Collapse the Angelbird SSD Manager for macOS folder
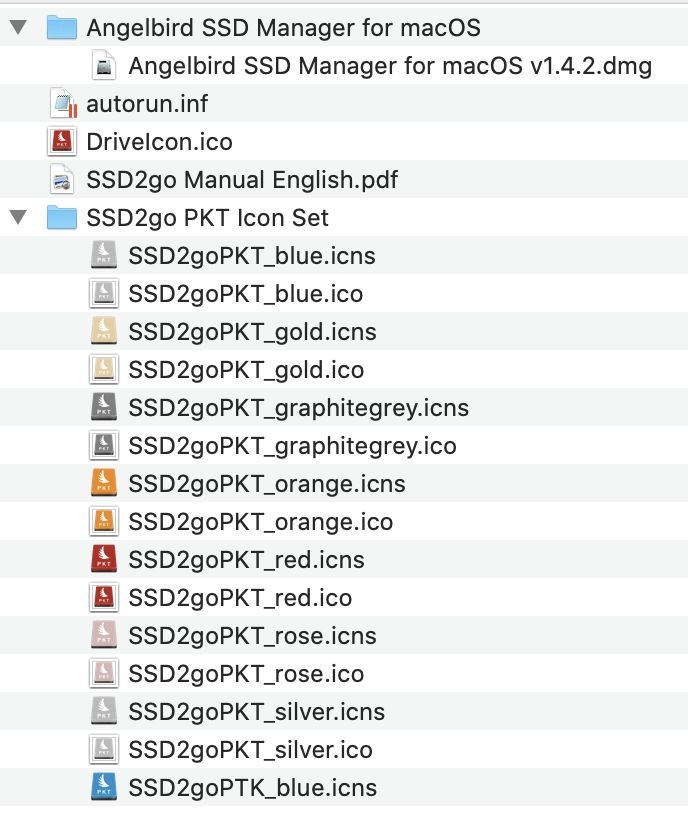This screenshot has width=688, height=818. click(18, 27)
